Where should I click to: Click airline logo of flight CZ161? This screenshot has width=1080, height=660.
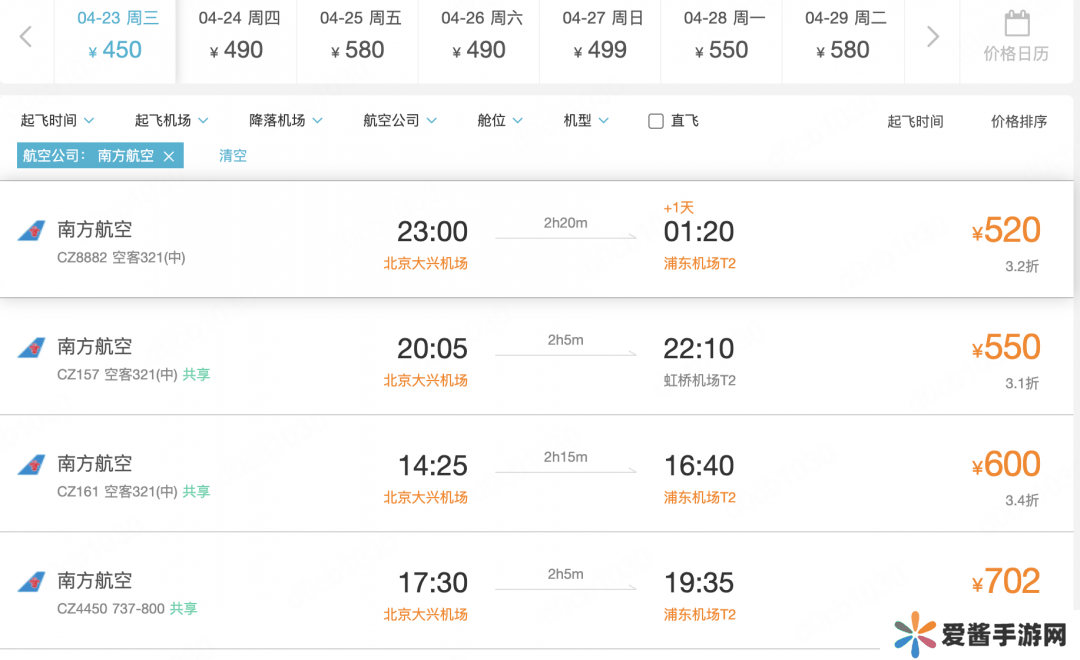coord(31,465)
